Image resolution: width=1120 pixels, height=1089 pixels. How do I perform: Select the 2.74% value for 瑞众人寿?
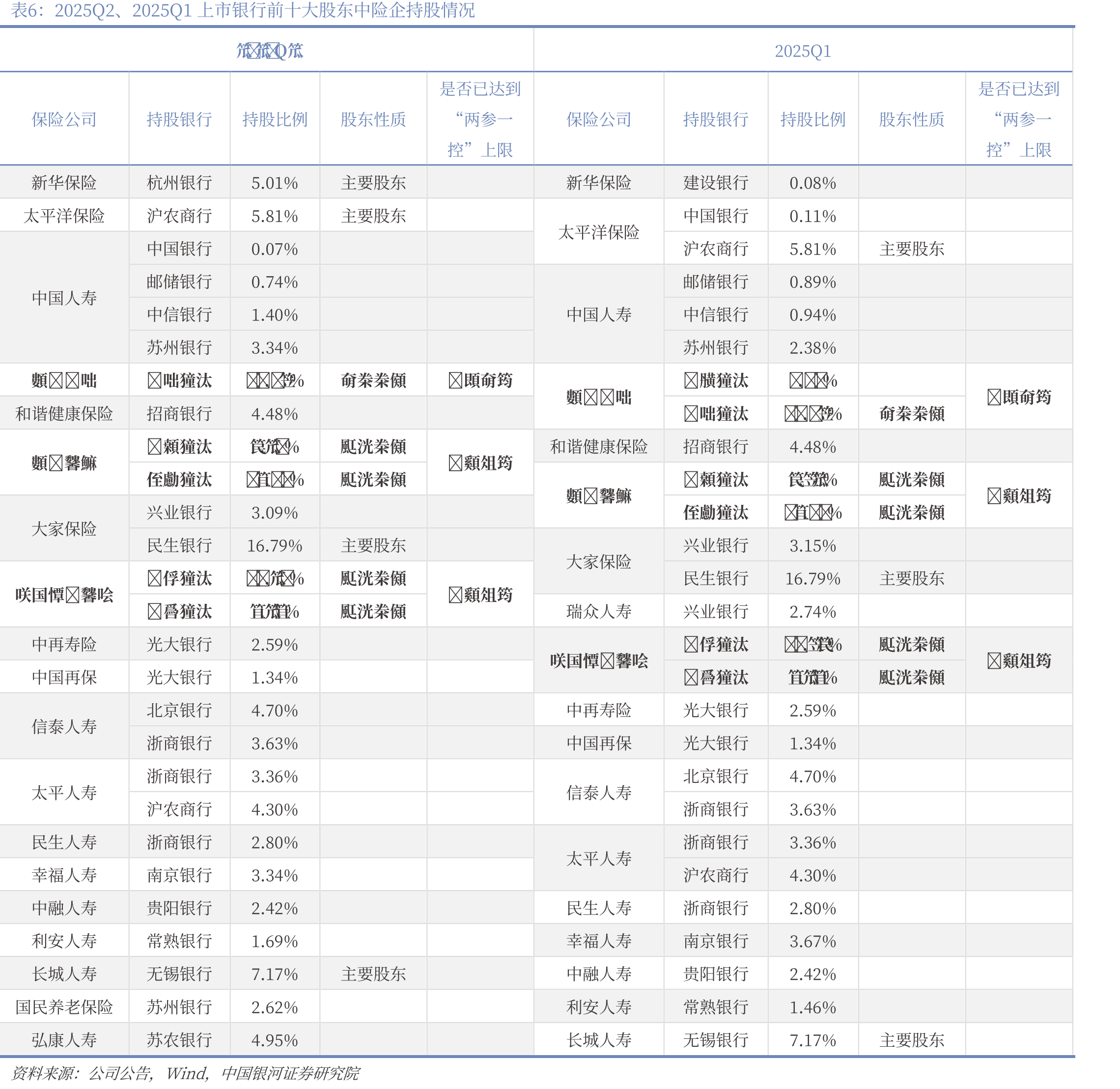[813, 612]
